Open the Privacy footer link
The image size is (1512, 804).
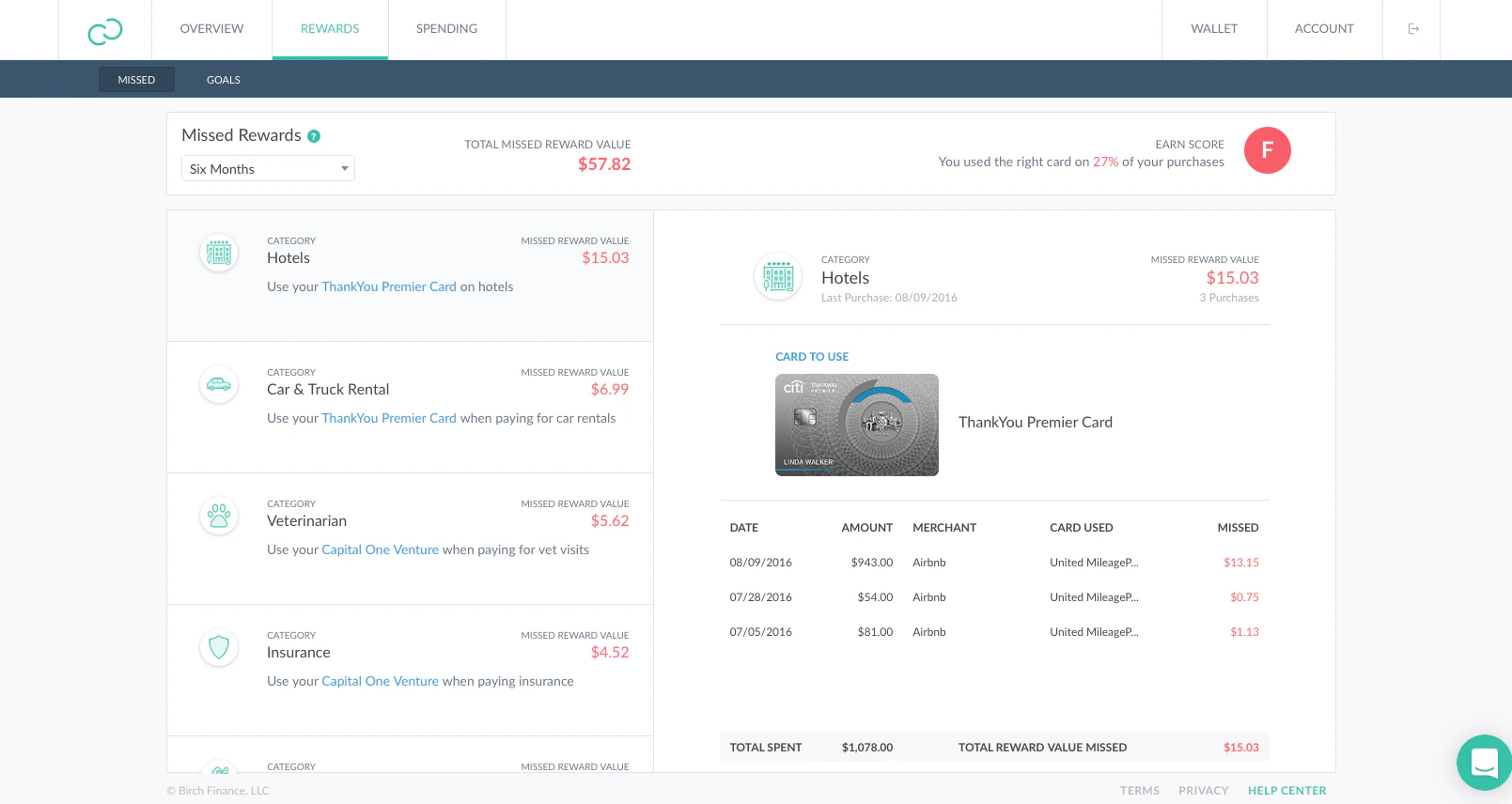pos(1204,791)
